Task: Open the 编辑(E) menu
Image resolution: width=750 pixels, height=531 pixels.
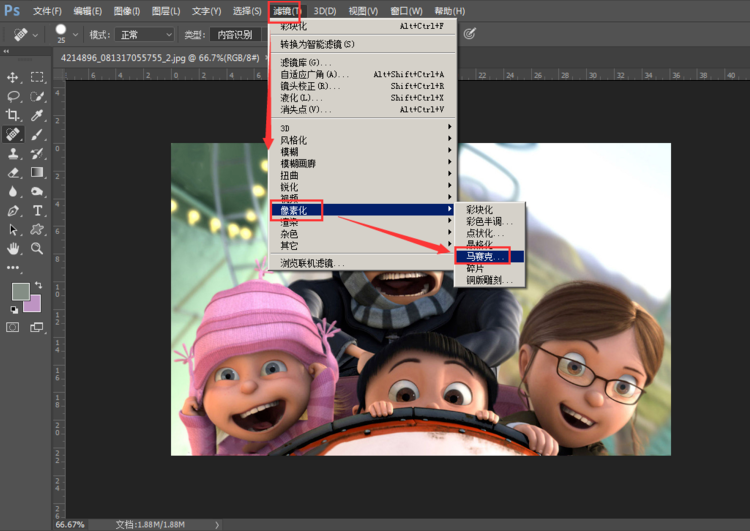Action: click(x=88, y=11)
